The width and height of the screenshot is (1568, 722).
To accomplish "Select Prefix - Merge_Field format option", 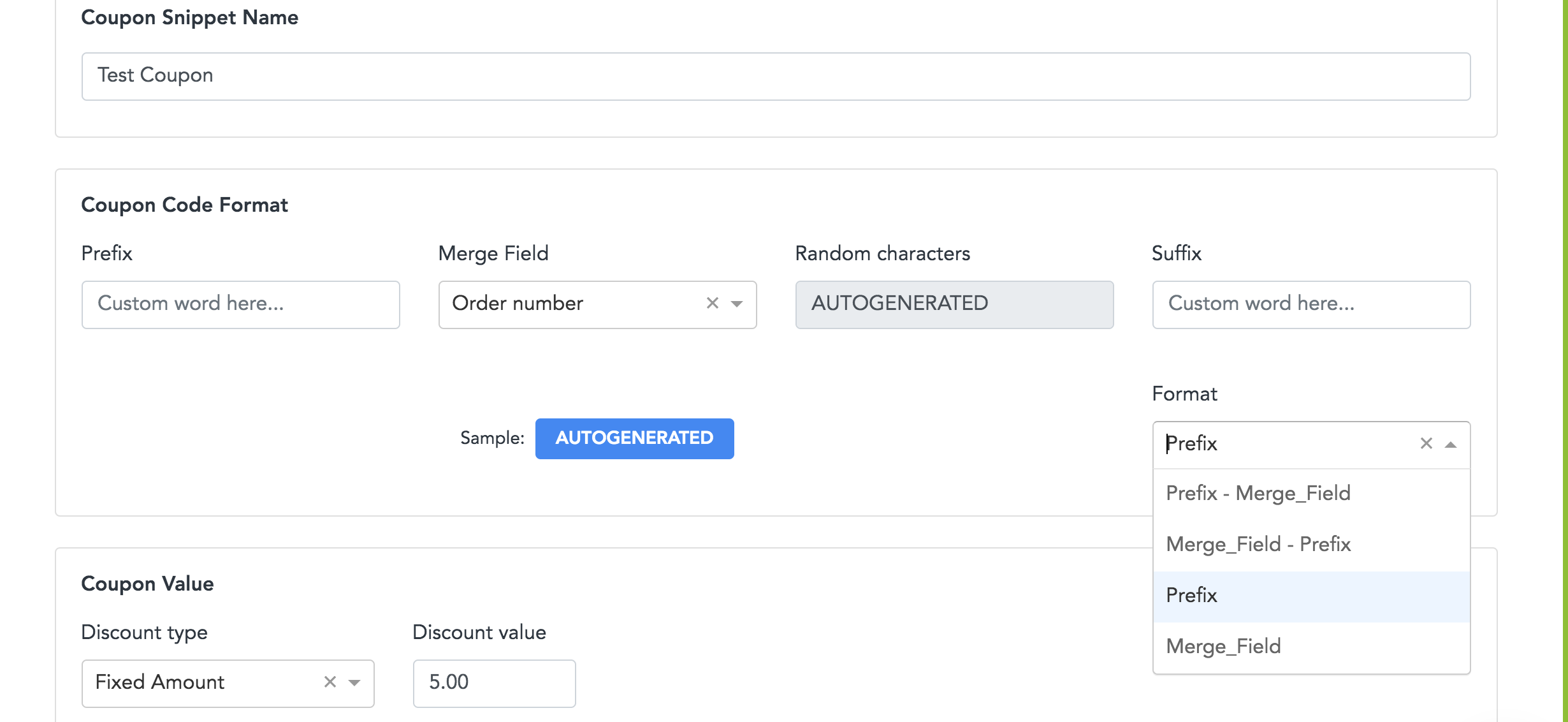I will pyautogui.click(x=1258, y=493).
